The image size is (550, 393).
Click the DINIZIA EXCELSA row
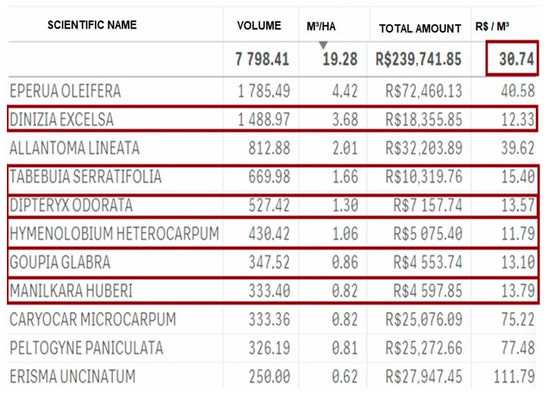273,119
